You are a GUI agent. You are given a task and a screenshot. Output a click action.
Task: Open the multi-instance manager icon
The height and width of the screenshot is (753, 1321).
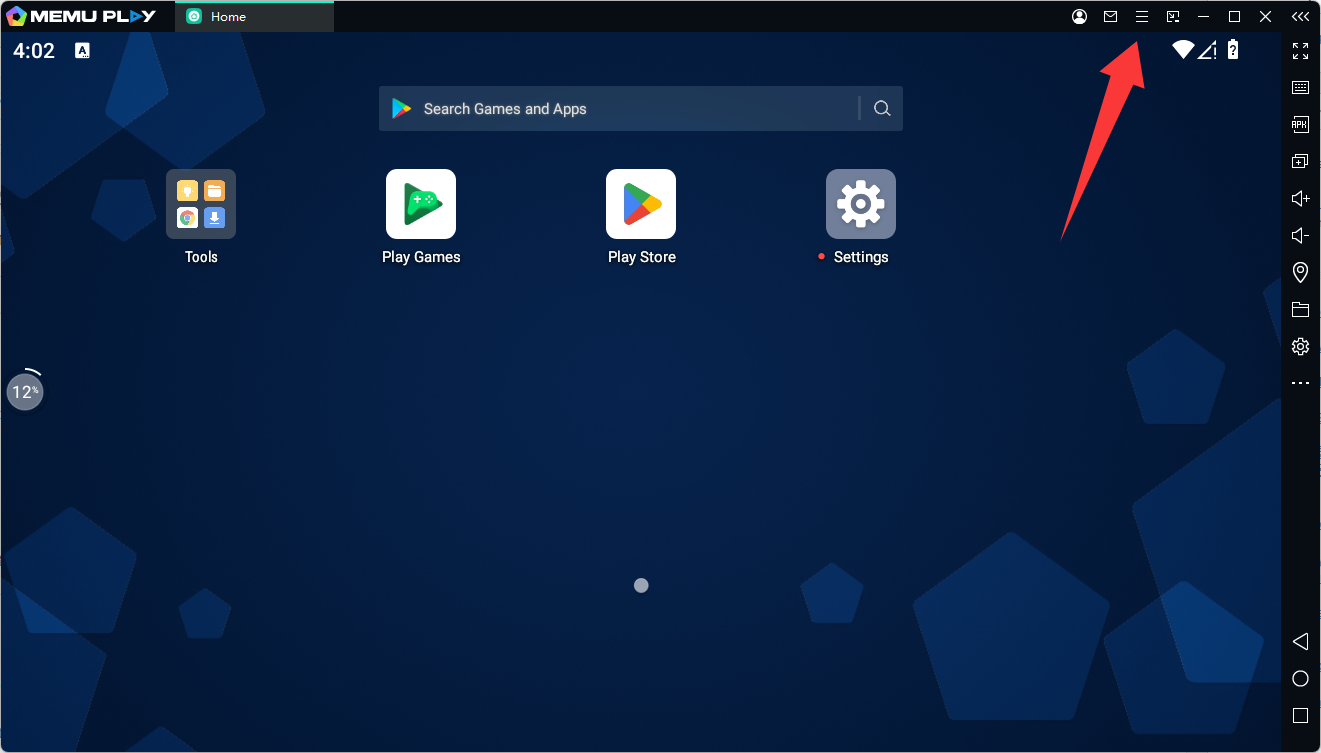click(1300, 162)
